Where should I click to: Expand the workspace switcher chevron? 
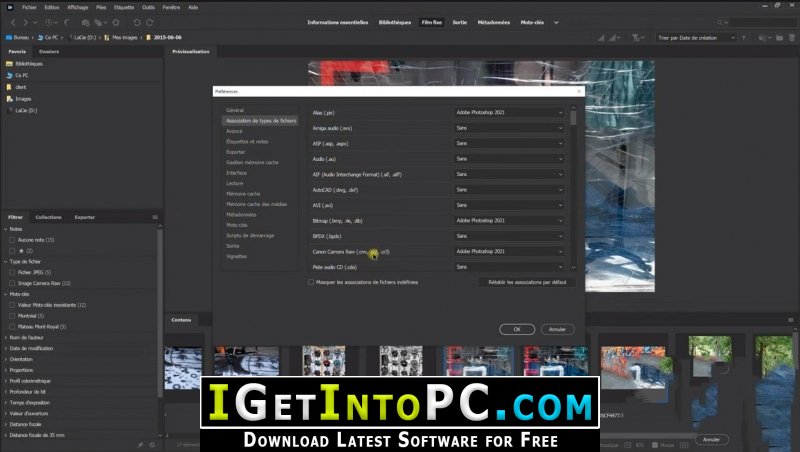(556, 22)
